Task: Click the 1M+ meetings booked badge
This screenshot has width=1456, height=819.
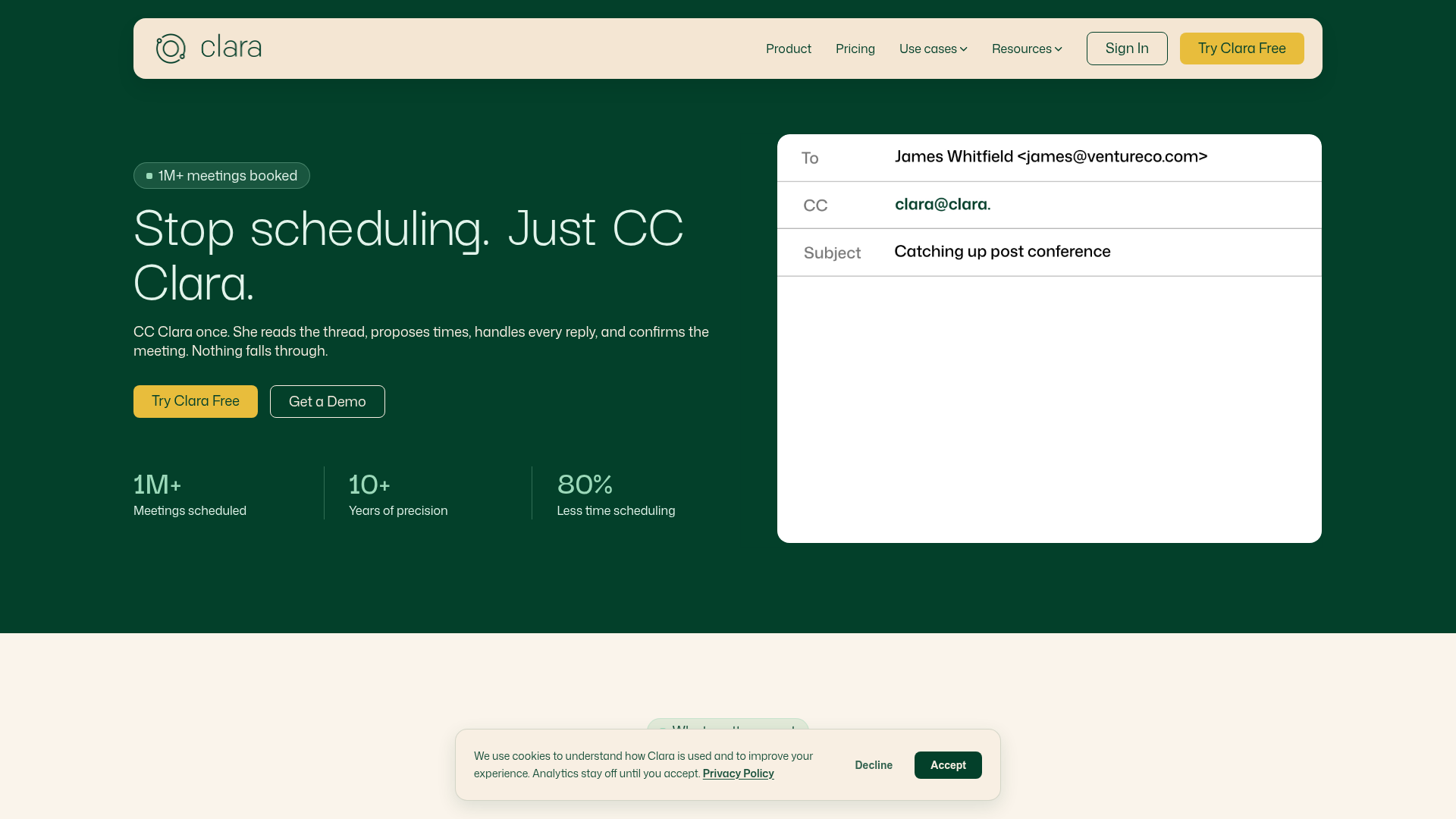Action: 221,176
